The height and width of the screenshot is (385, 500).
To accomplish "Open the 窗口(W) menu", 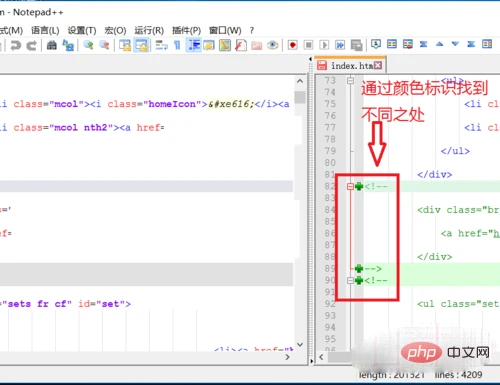I will pyautogui.click(x=225, y=30).
